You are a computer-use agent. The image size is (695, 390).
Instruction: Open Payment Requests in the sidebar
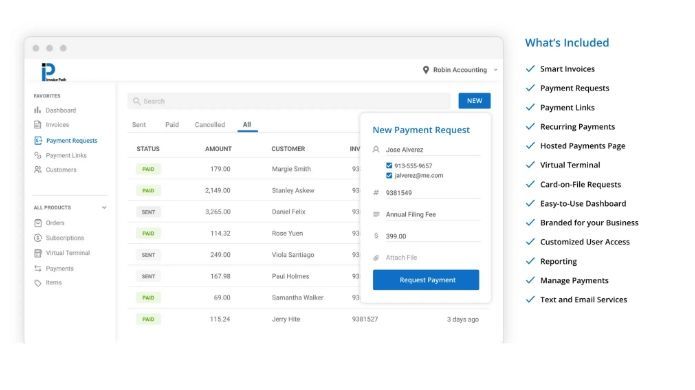coord(71,140)
